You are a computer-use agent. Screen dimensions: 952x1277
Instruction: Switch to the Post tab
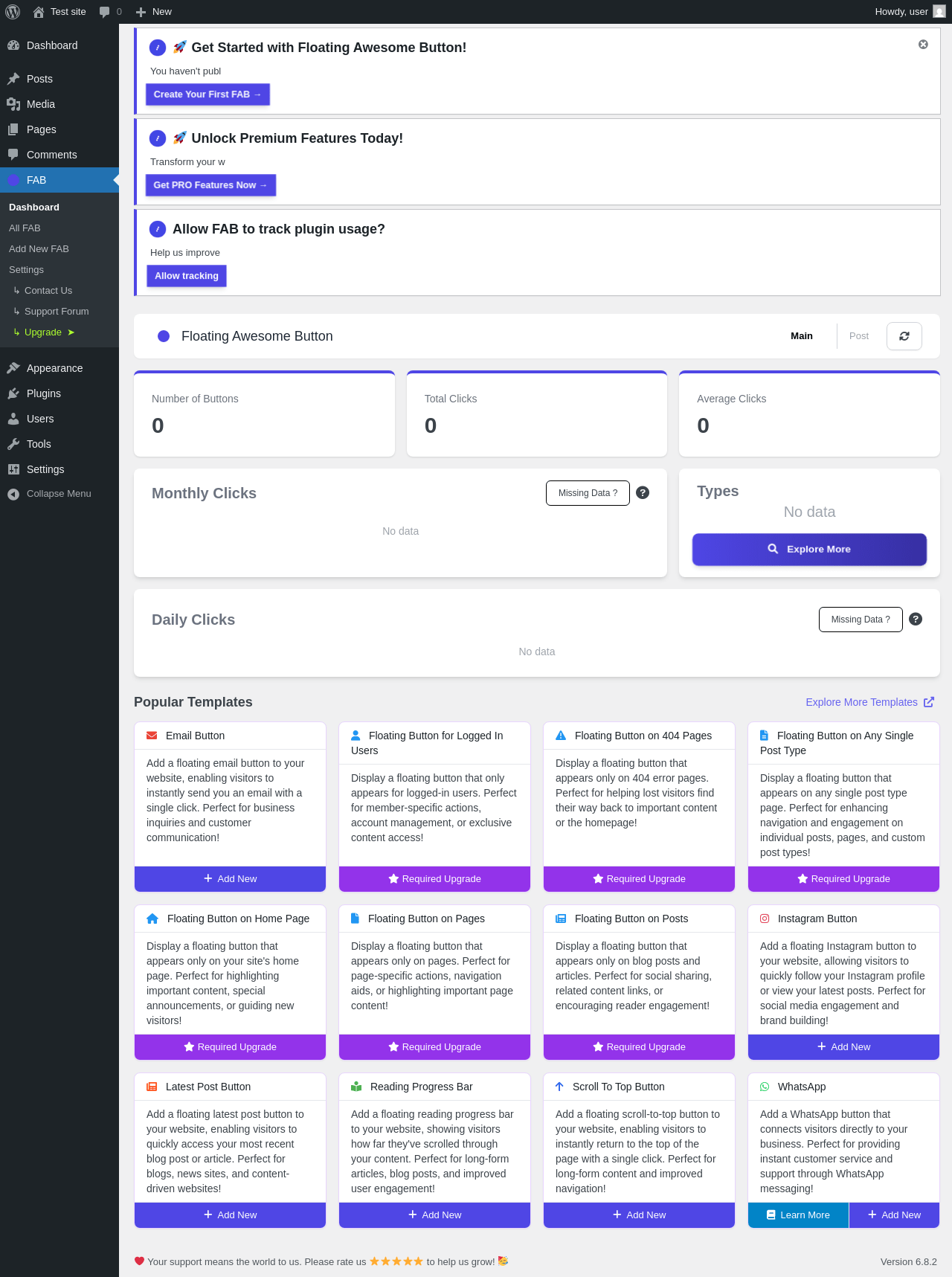pos(859,336)
